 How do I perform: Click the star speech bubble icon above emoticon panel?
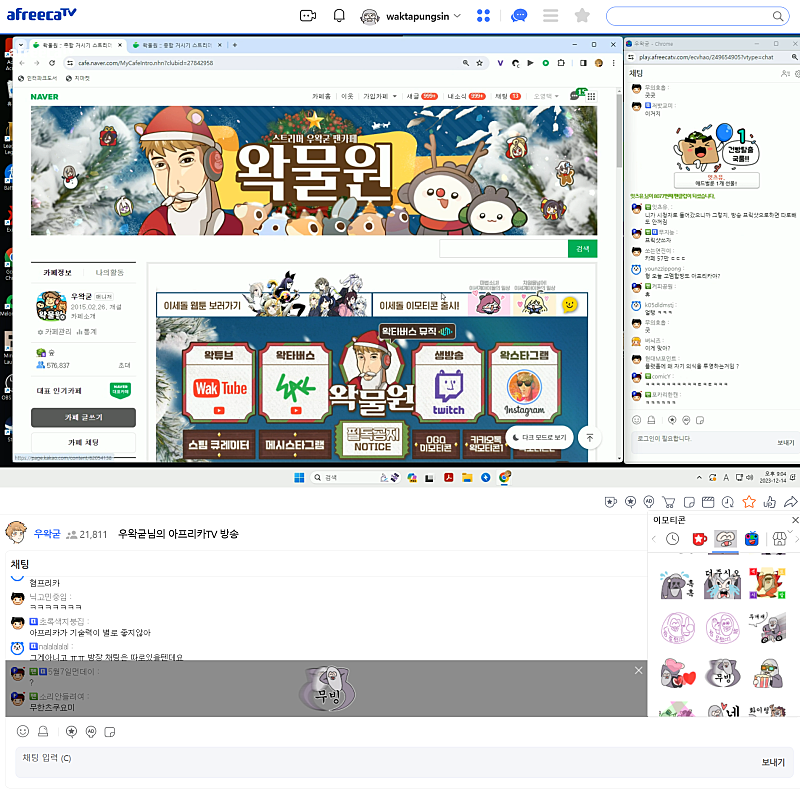click(x=630, y=502)
